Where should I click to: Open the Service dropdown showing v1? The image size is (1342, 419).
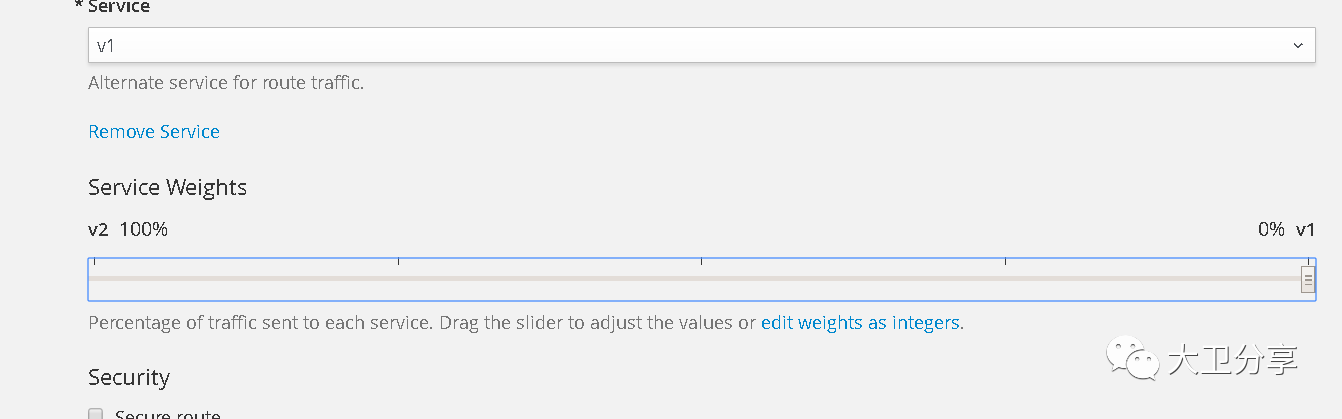pos(701,46)
